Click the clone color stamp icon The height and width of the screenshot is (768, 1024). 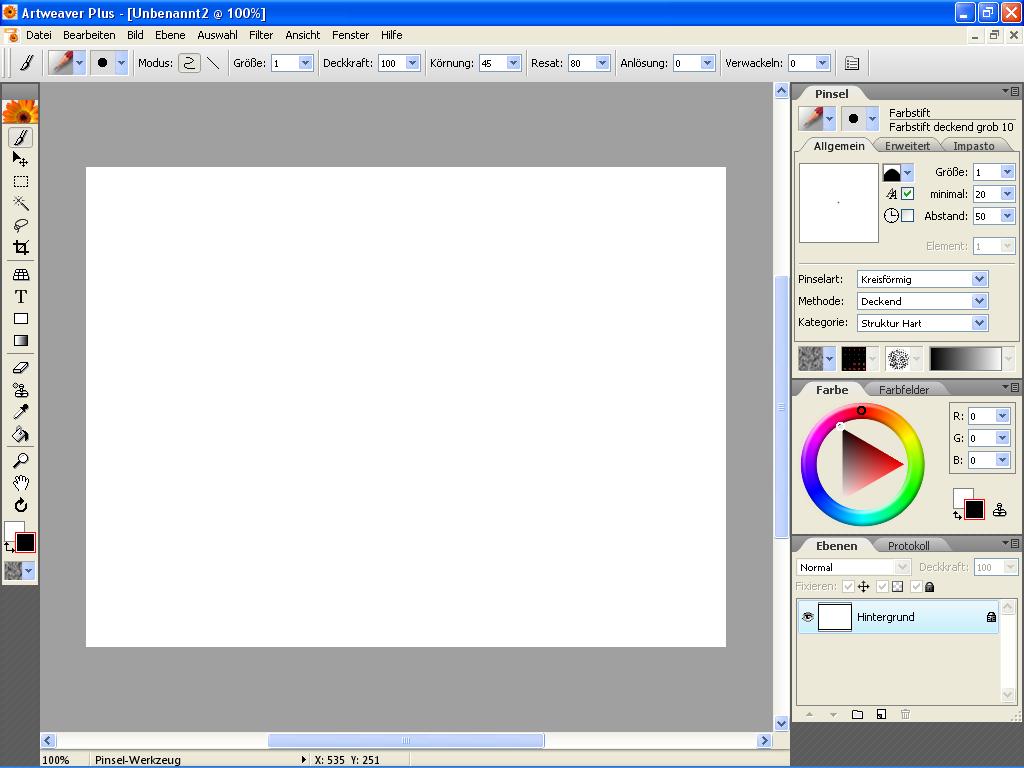coord(999,510)
